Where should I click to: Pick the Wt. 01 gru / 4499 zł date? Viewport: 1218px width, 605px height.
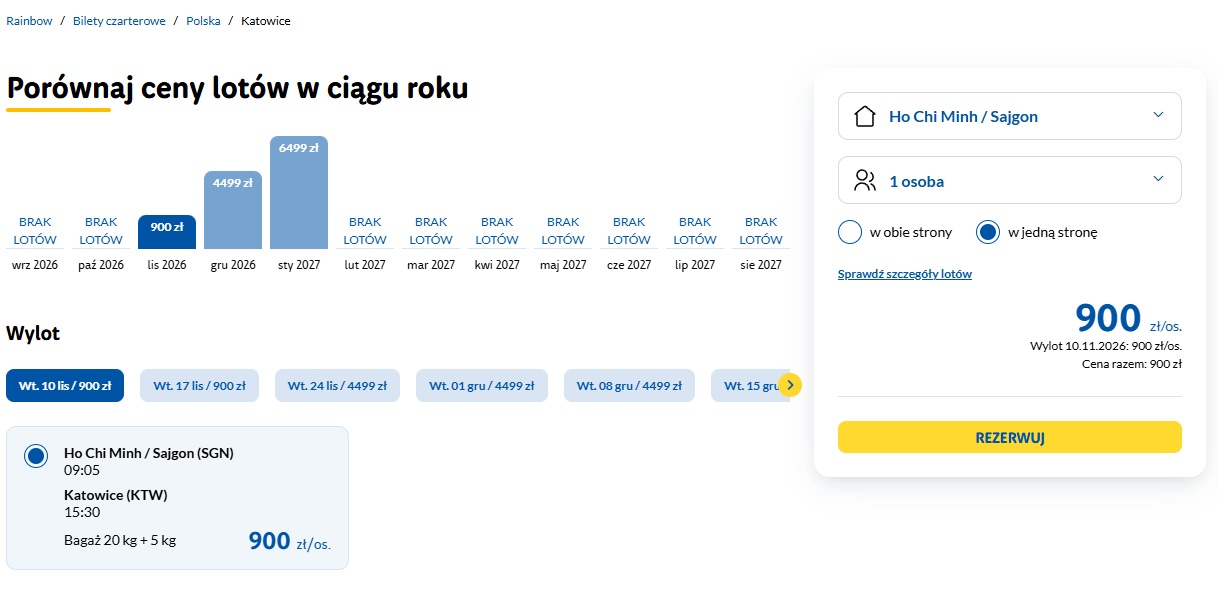pos(482,386)
